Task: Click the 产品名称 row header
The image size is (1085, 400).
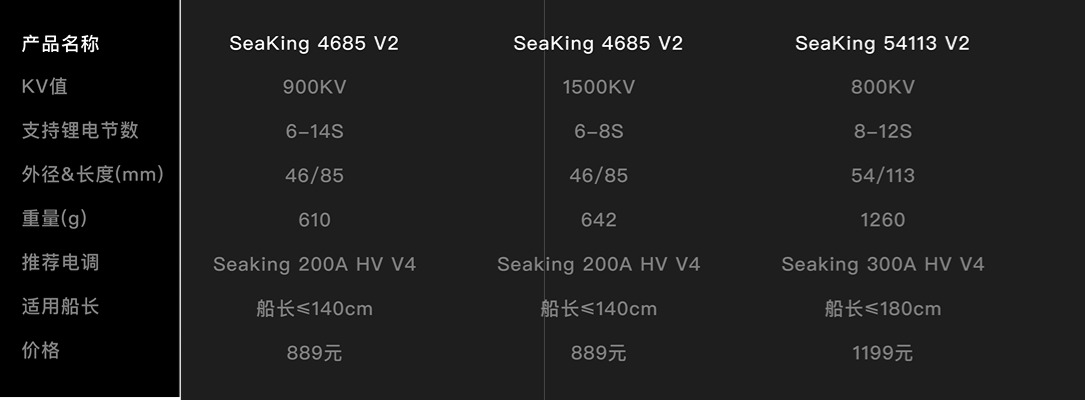Action: coord(60,44)
